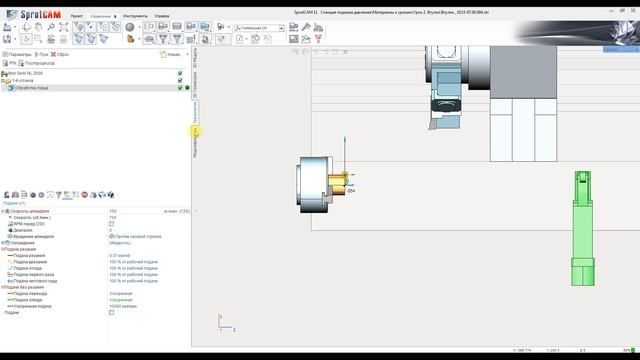This screenshot has height=360, width=640.
Task: Switch to the Моделирование vertical tab
Action: [195, 142]
